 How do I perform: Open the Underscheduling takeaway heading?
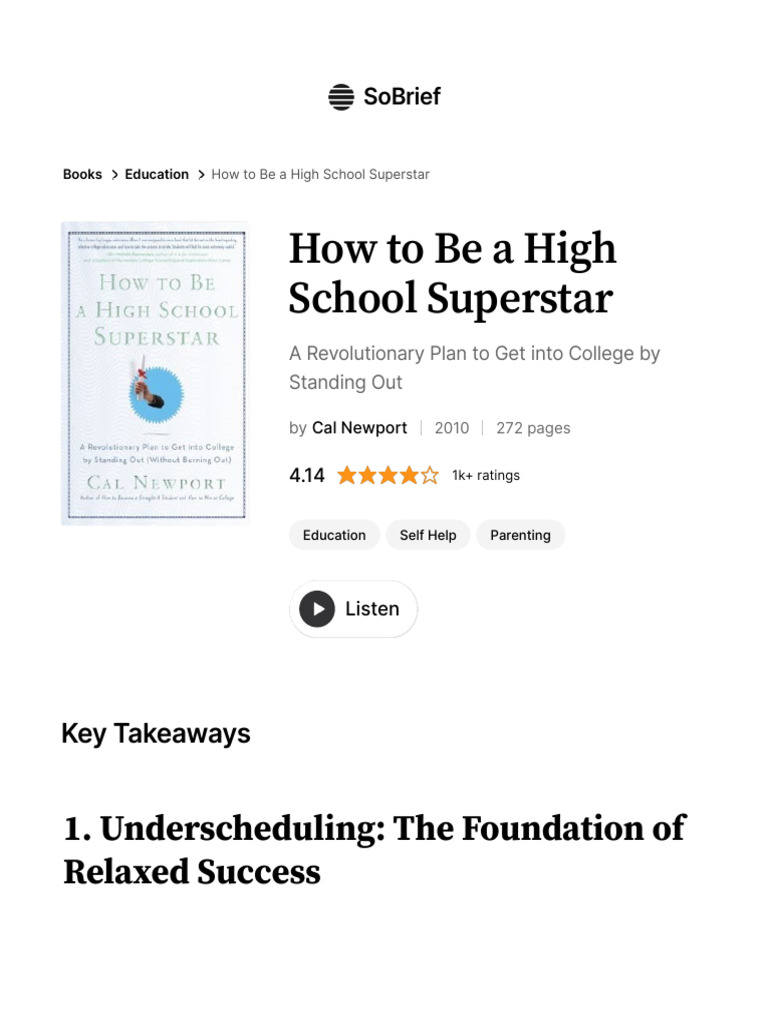(x=374, y=850)
